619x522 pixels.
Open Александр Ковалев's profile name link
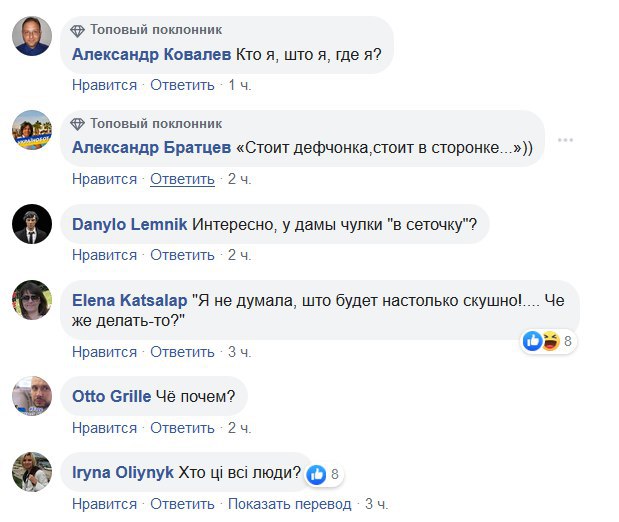[152, 53]
